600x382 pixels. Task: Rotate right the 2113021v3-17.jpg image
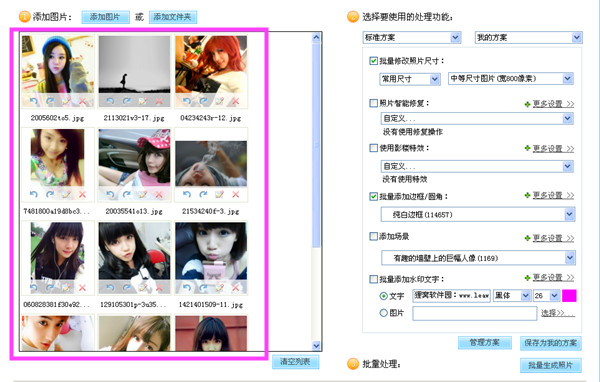[126, 101]
